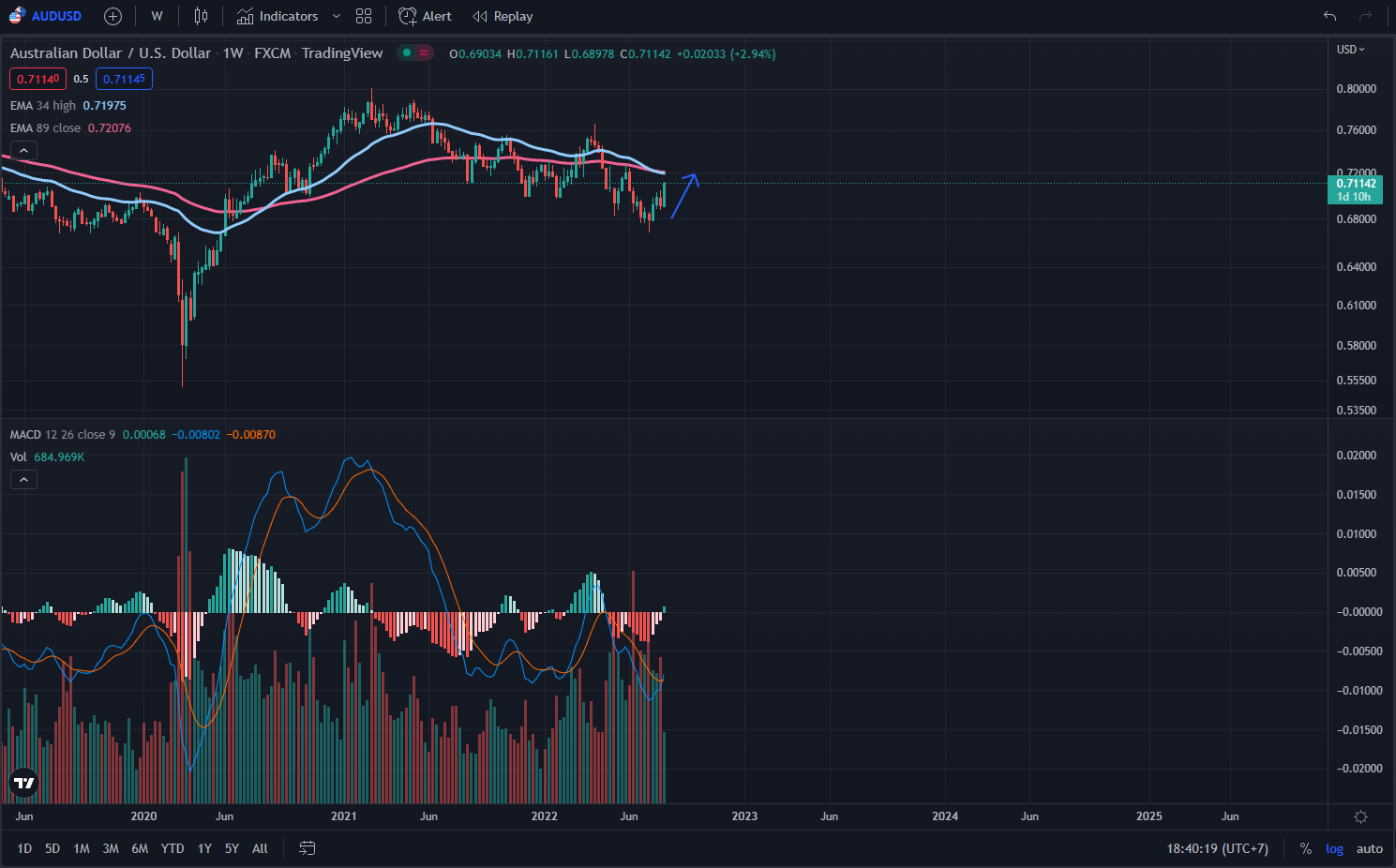Open the indicator templates grid icon

click(x=364, y=16)
